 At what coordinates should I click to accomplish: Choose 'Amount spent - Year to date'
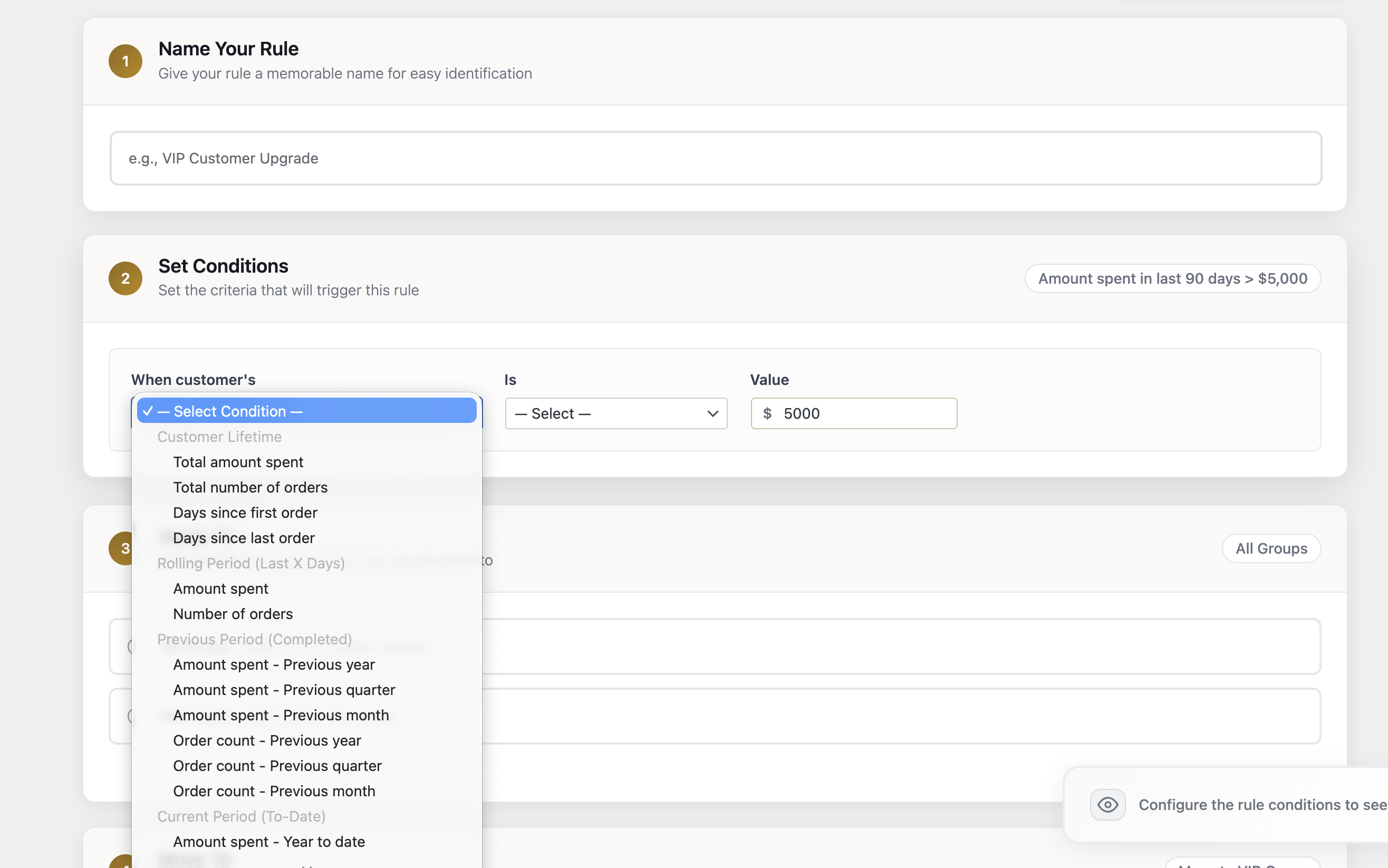269,842
